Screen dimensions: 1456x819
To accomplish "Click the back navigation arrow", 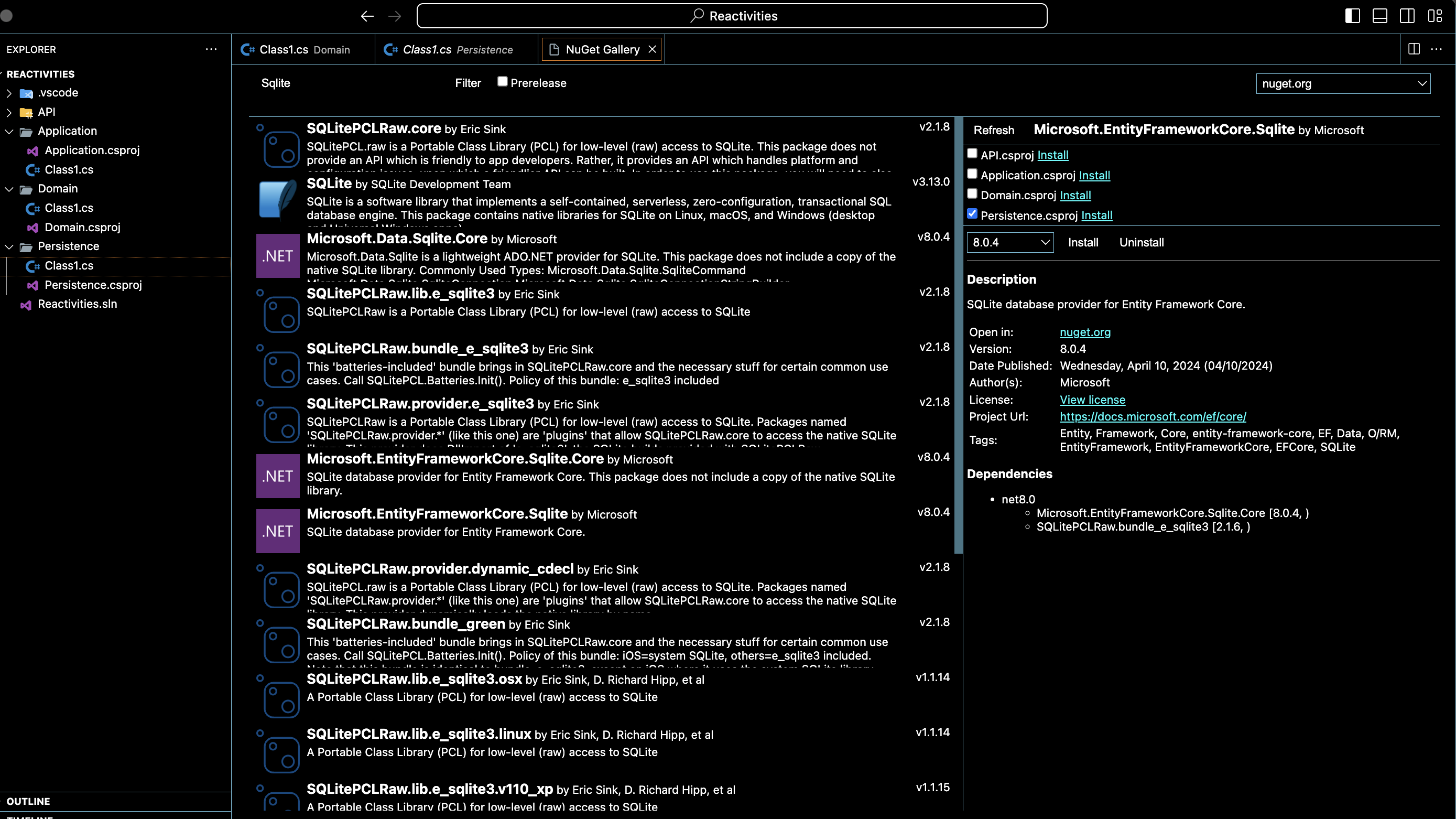I will click(367, 16).
